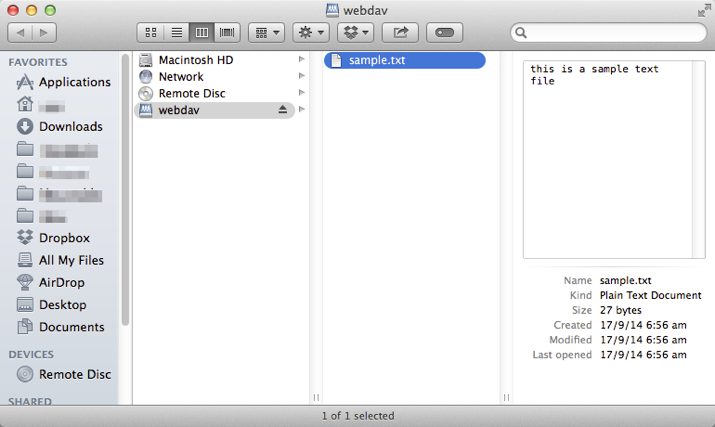Click the sidebar scrollbar
Image resolution: width=715 pixels, height=427 pixels.
tap(125, 189)
